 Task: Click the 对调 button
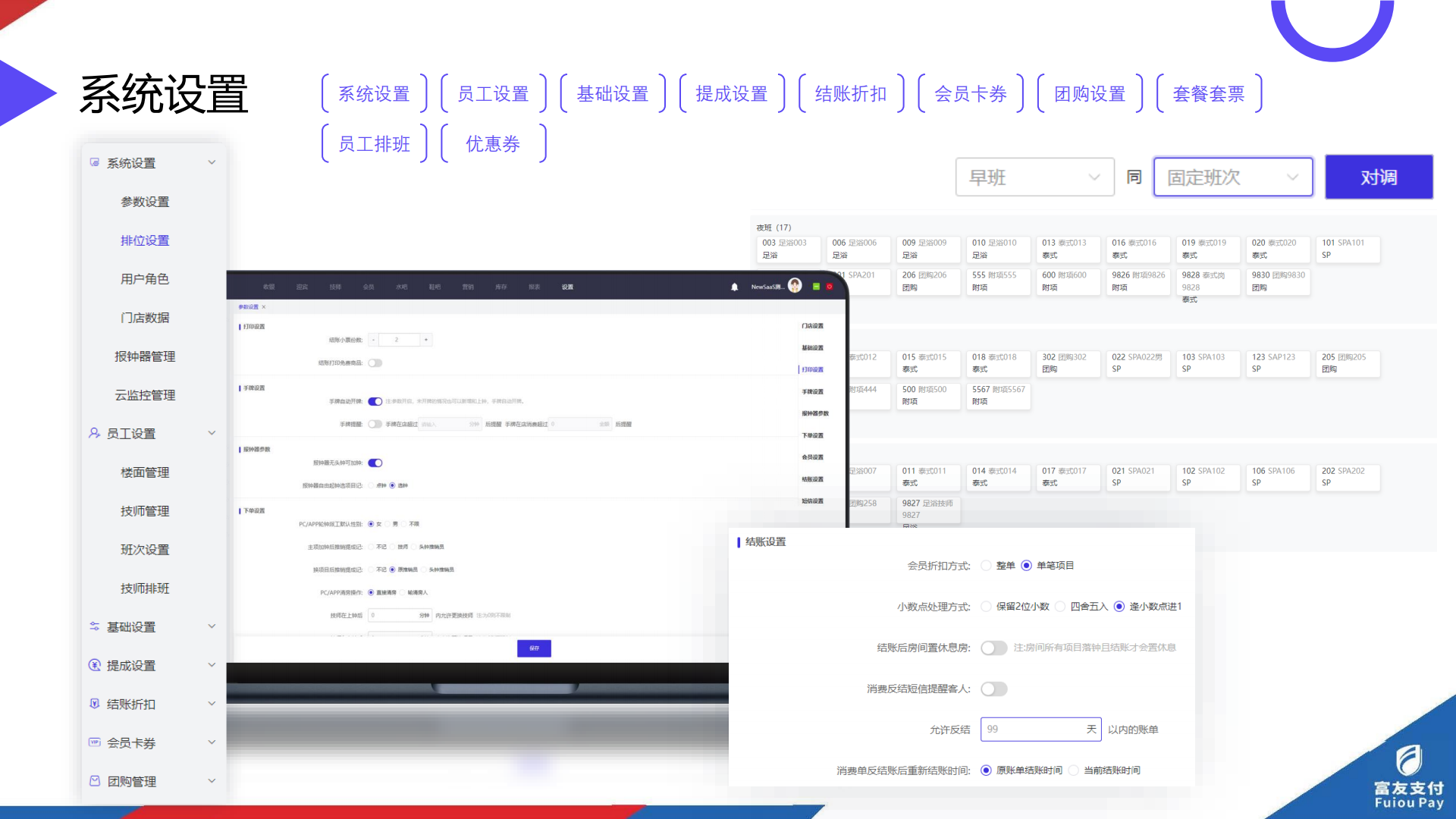pyautogui.click(x=1378, y=177)
